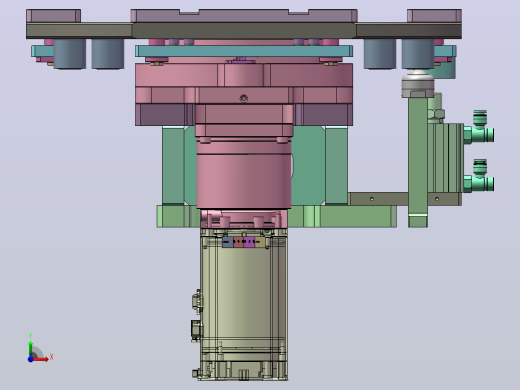Select the rightmost blue-gray cylindrical spacer
The width and height of the screenshot is (520, 390).
[418, 54]
